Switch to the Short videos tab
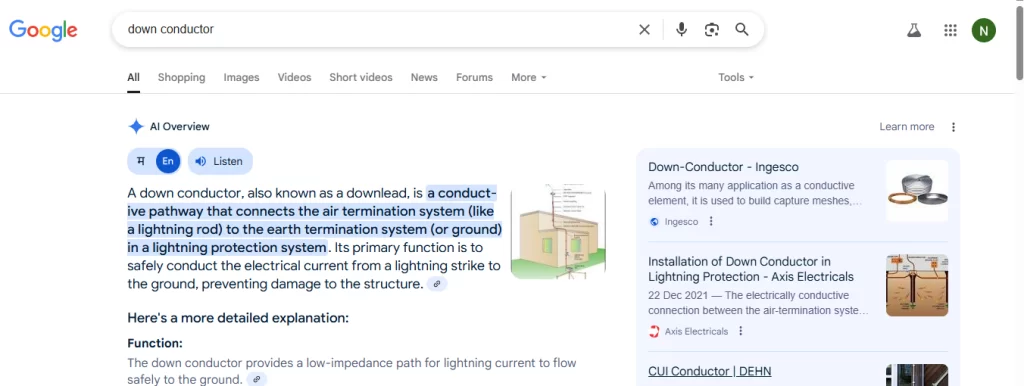This screenshot has height=386, width=1024. pyautogui.click(x=361, y=77)
